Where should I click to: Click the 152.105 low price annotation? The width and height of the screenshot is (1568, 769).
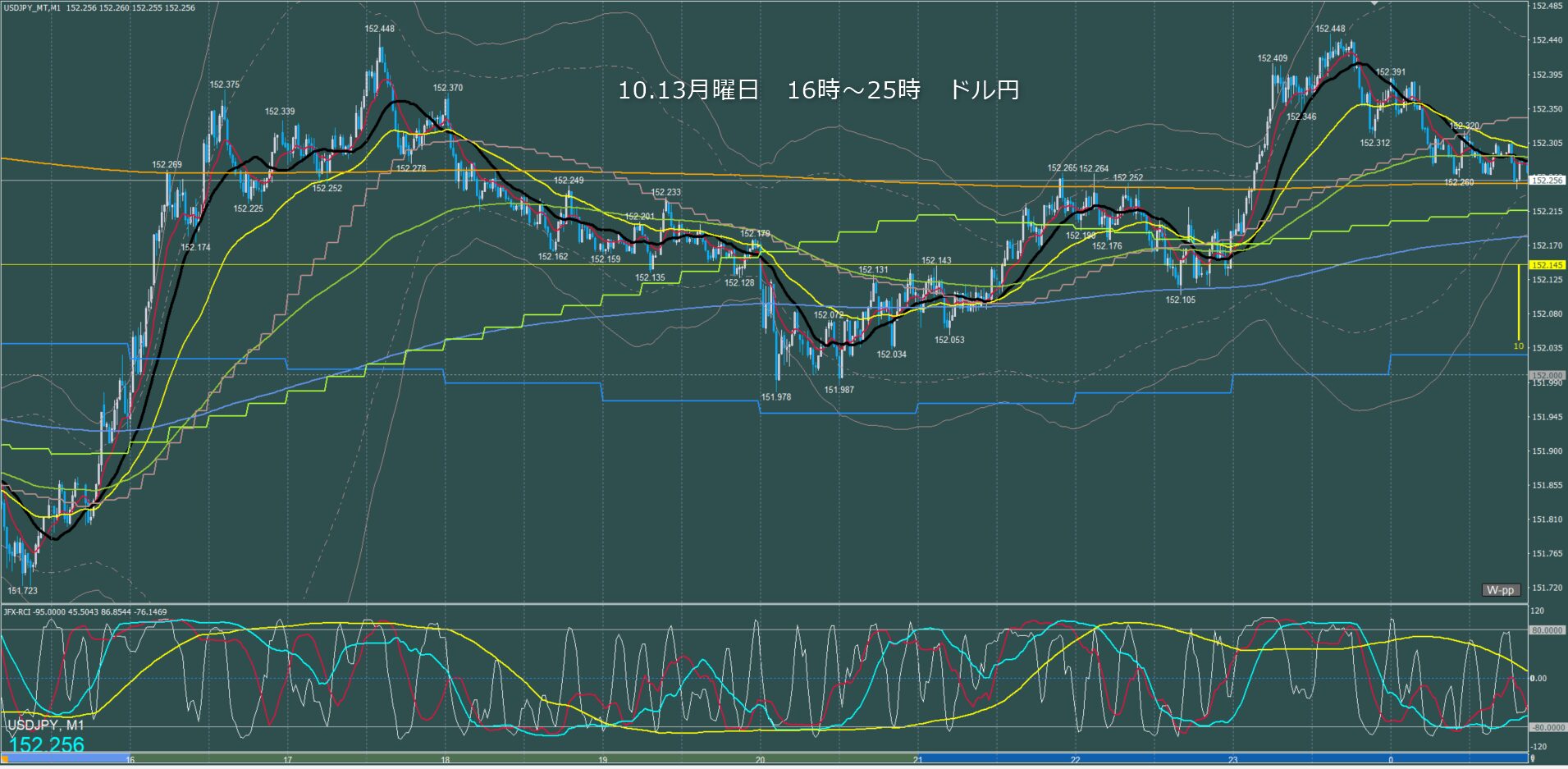click(1180, 300)
